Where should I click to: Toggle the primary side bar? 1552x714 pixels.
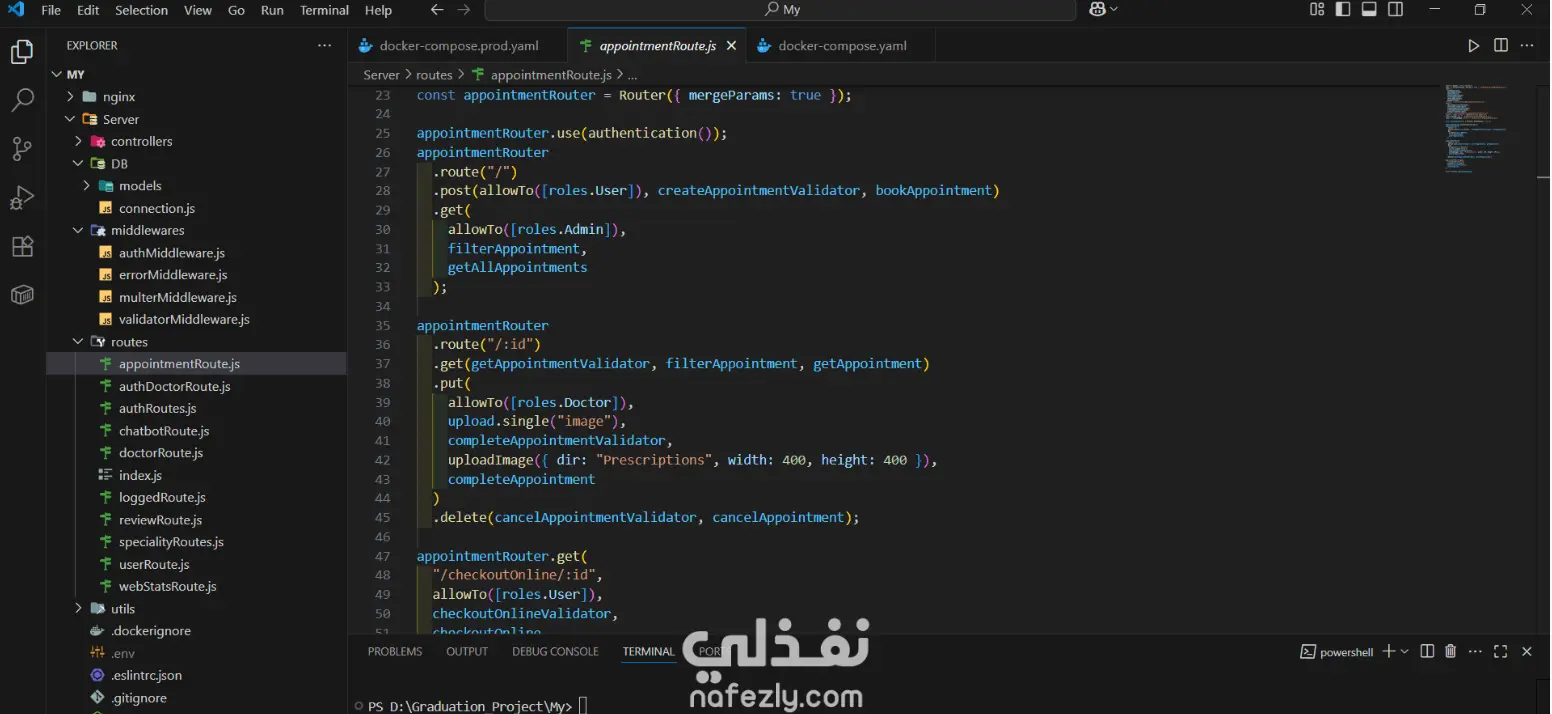tap(1343, 10)
